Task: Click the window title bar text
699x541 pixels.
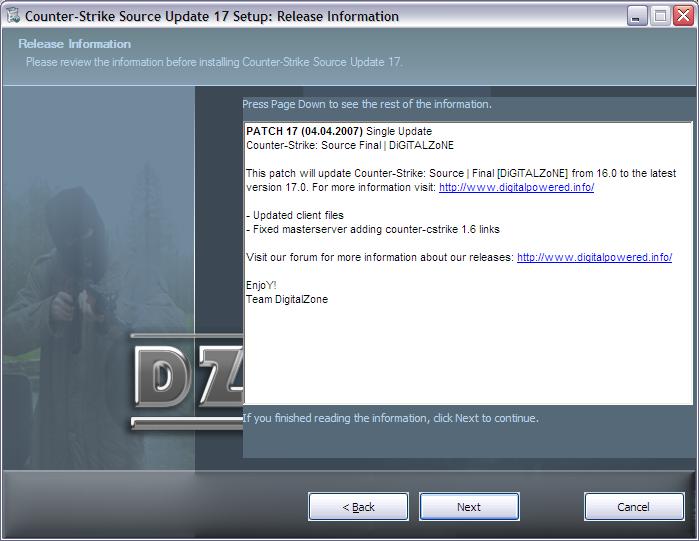Action: pos(212,16)
